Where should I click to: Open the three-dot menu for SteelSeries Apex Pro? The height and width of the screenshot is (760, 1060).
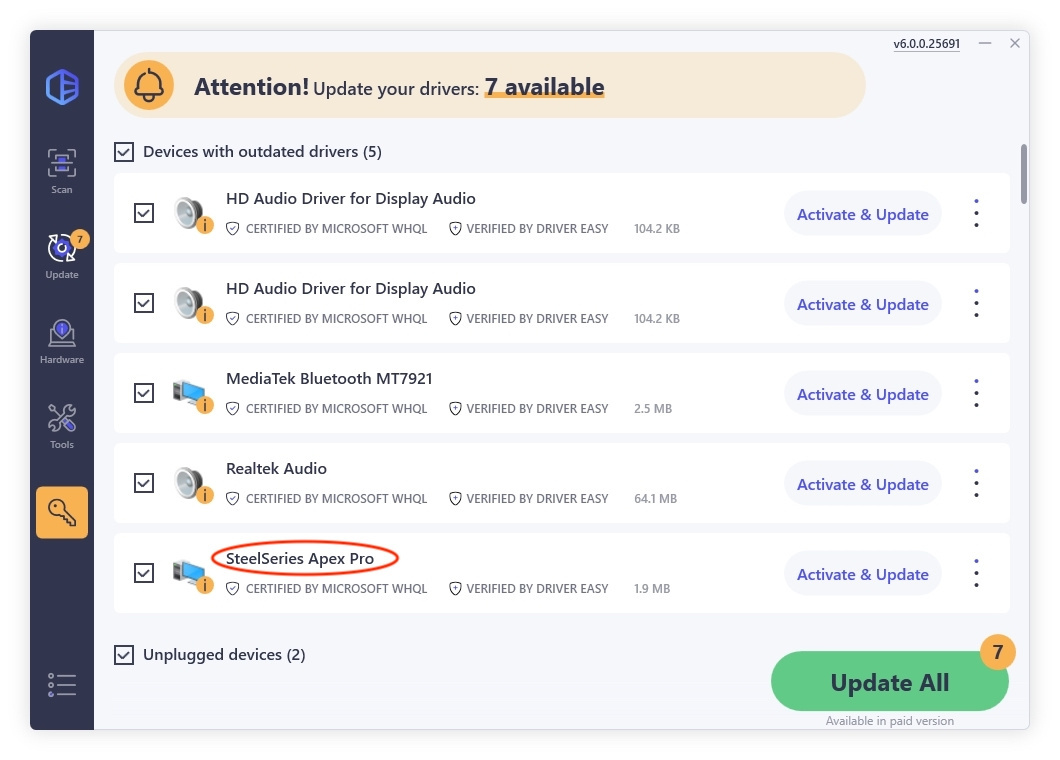tap(976, 573)
